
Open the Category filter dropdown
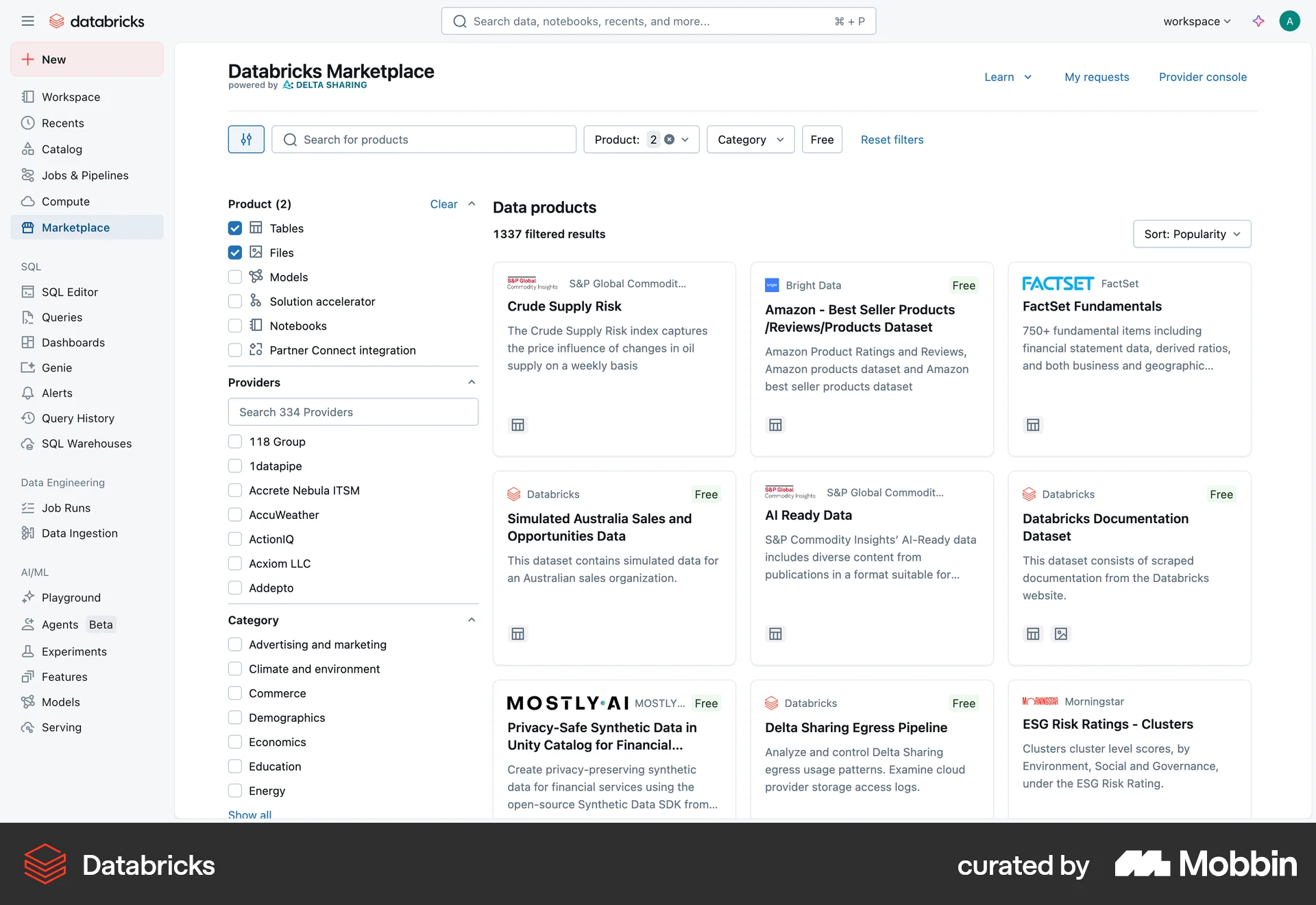click(750, 139)
